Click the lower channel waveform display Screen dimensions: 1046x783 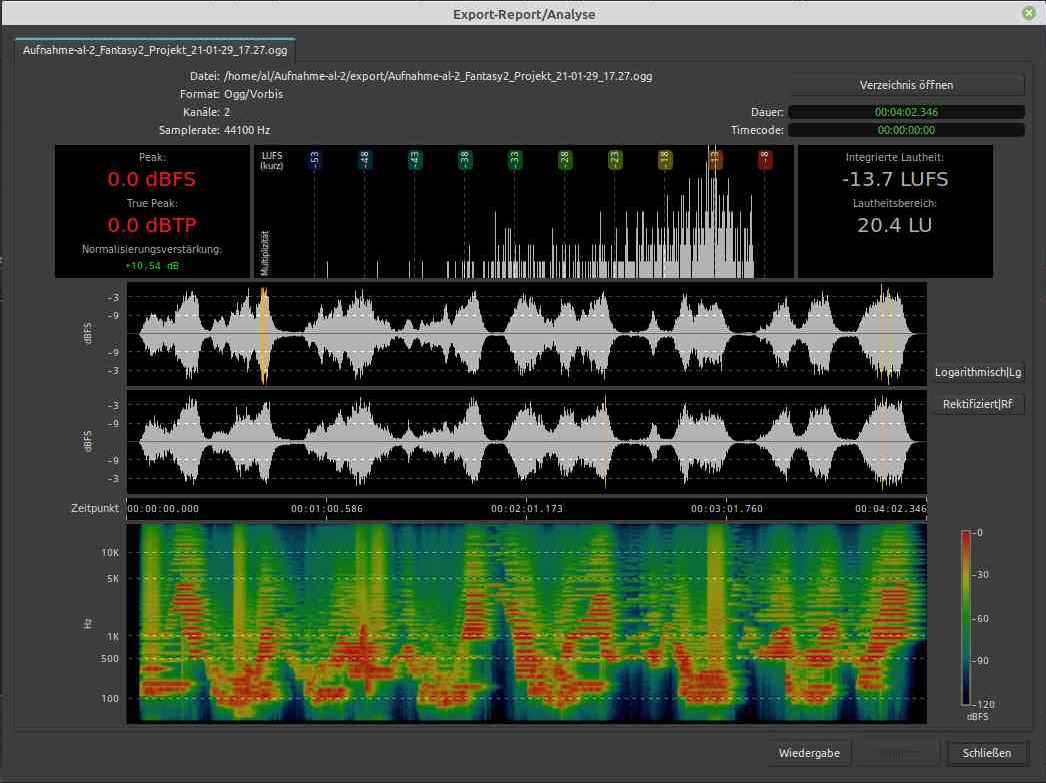(x=526, y=442)
